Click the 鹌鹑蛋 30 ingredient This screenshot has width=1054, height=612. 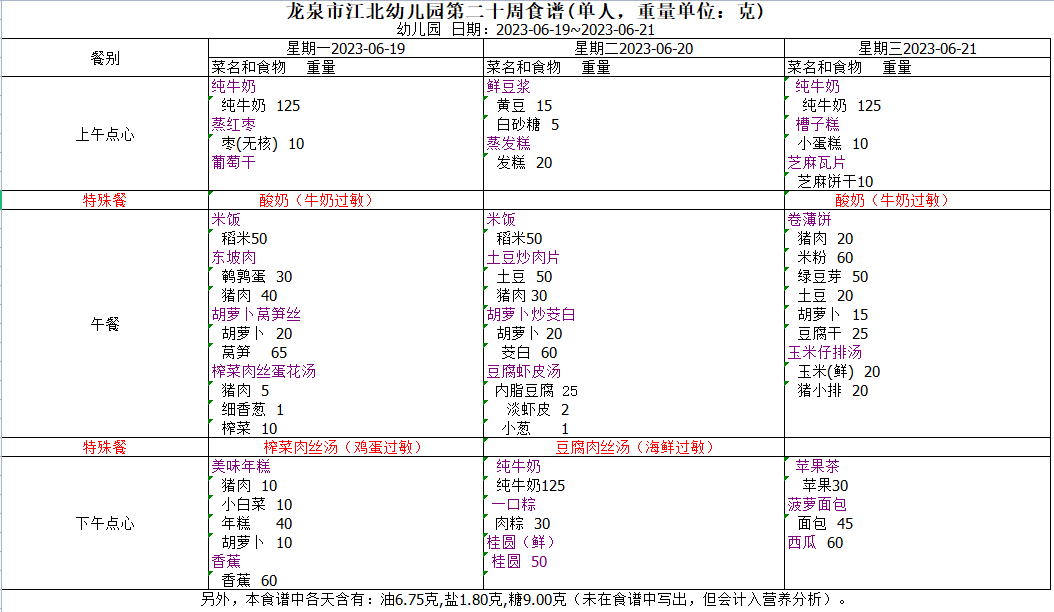[257, 276]
